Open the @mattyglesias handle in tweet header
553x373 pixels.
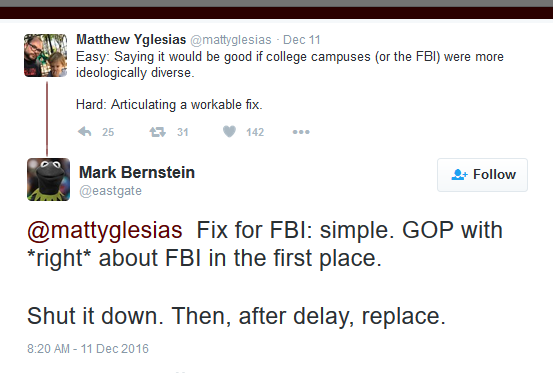point(231,40)
